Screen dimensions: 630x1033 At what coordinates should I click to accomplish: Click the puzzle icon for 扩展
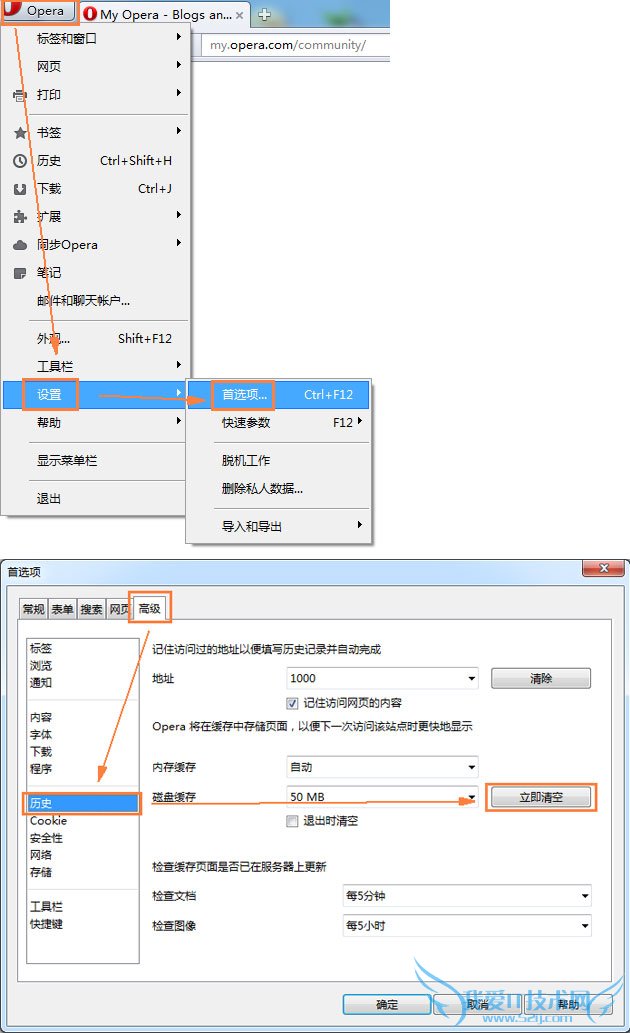(20, 217)
